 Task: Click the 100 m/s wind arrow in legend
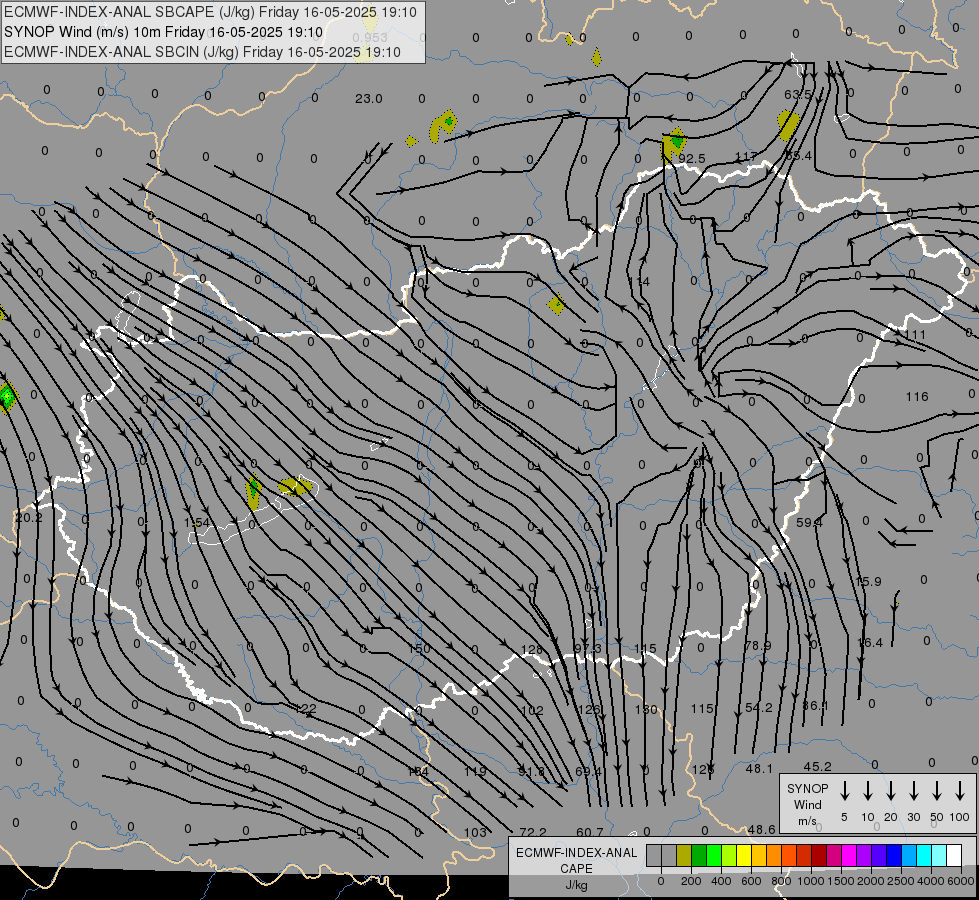(960, 791)
